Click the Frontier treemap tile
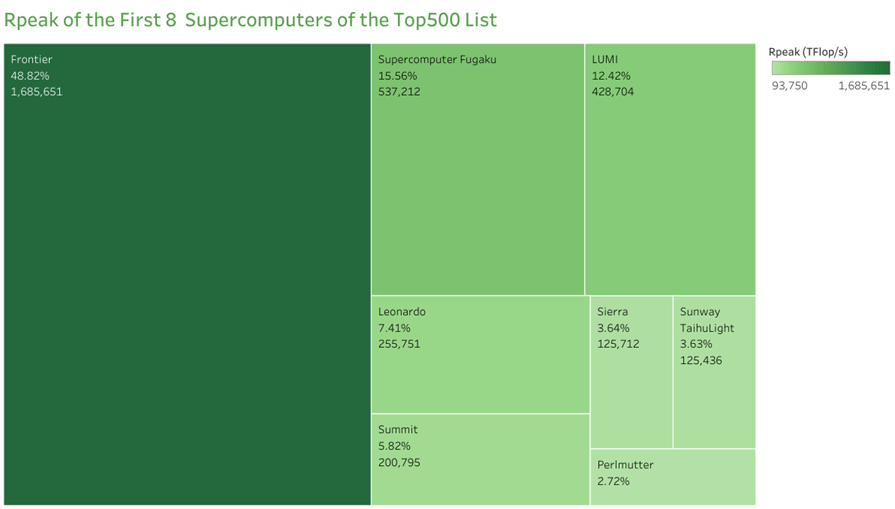This screenshot has width=895, height=509. tap(187, 273)
